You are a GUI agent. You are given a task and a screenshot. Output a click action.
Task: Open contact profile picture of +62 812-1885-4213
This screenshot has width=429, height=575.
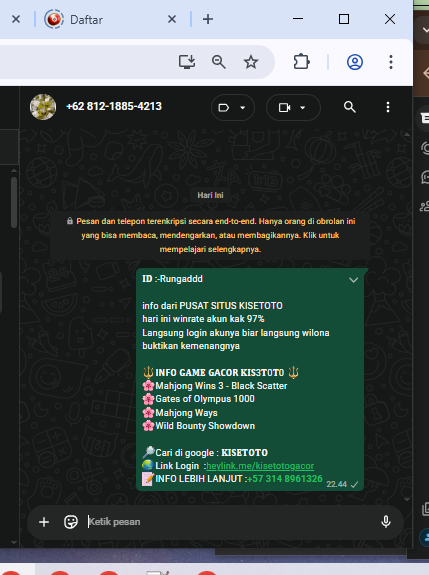[43, 107]
